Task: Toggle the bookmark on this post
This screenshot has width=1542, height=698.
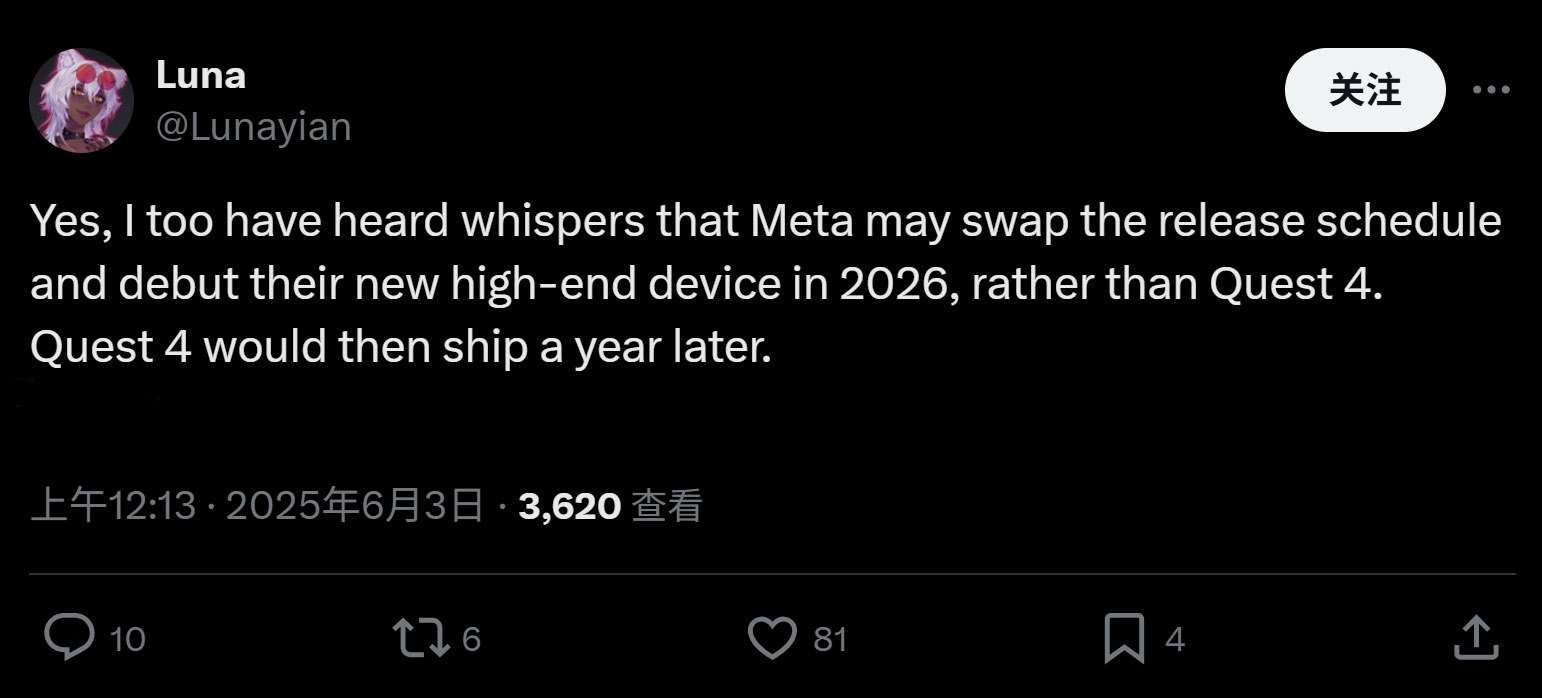Action: point(1126,637)
